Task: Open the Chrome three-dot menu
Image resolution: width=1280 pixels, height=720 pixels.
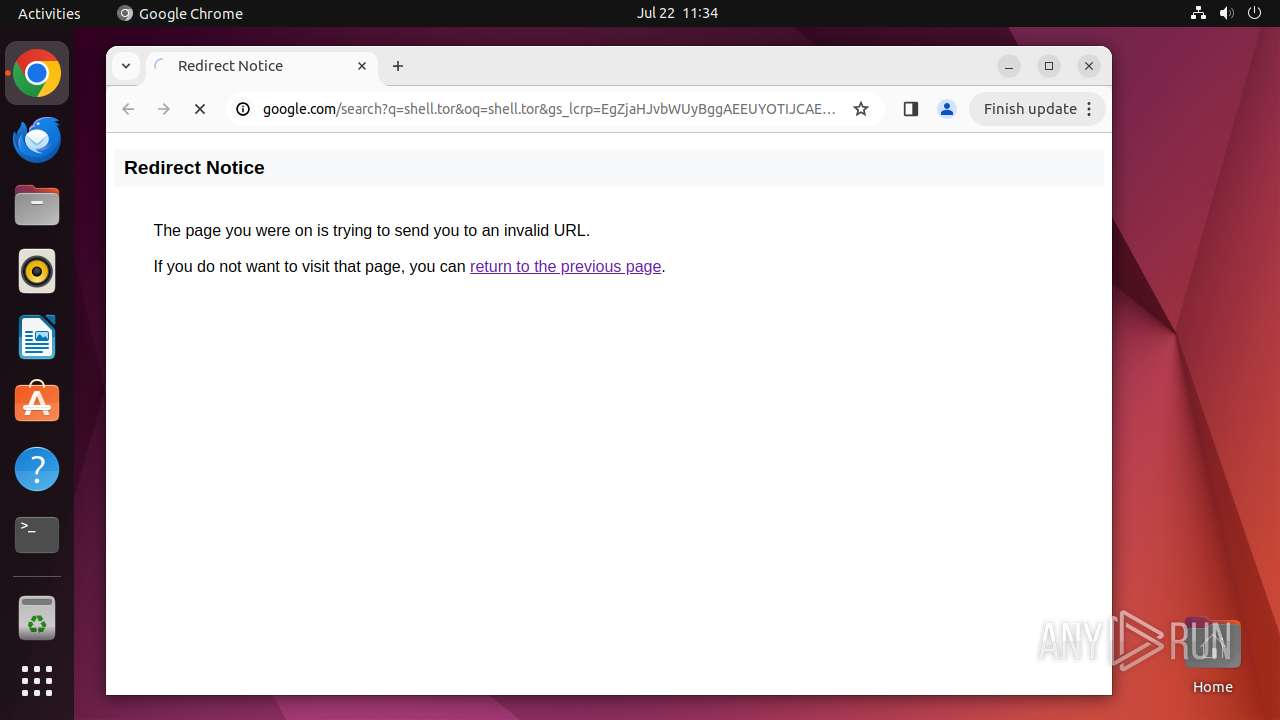Action: tap(1090, 109)
